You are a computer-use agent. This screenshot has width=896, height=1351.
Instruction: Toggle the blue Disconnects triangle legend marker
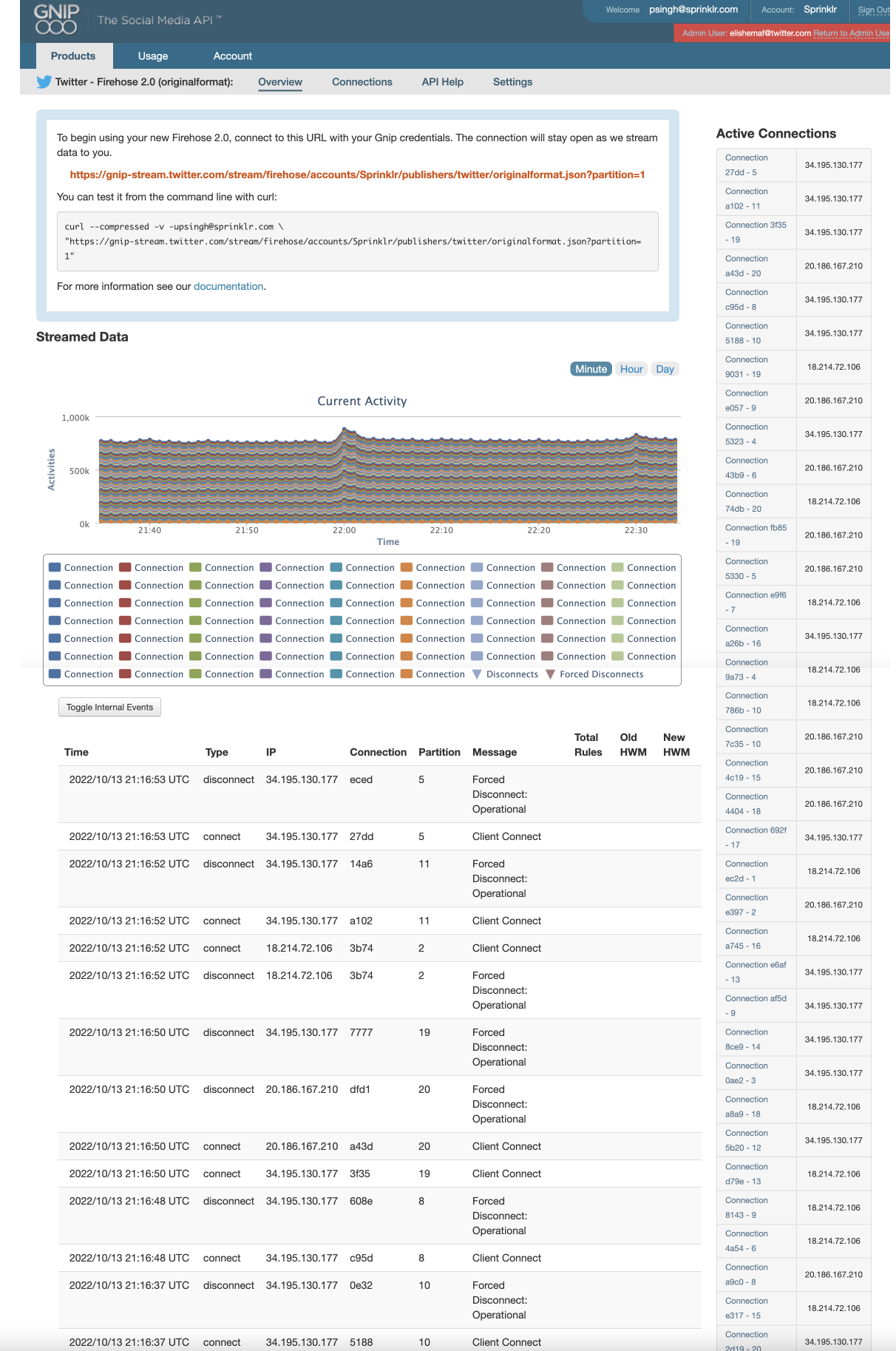tap(477, 674)
